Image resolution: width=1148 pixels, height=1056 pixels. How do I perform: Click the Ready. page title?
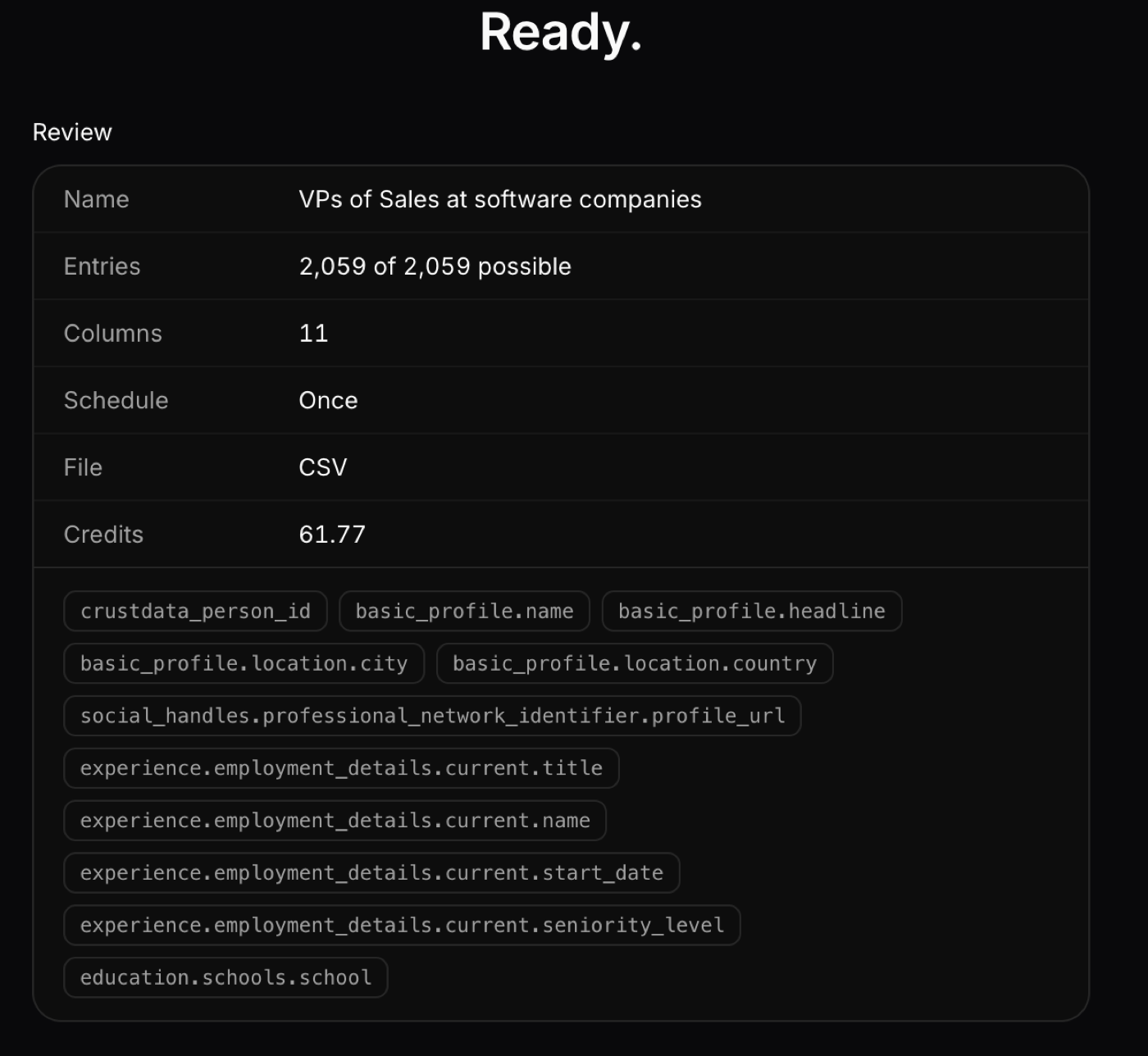click(561, 33)
